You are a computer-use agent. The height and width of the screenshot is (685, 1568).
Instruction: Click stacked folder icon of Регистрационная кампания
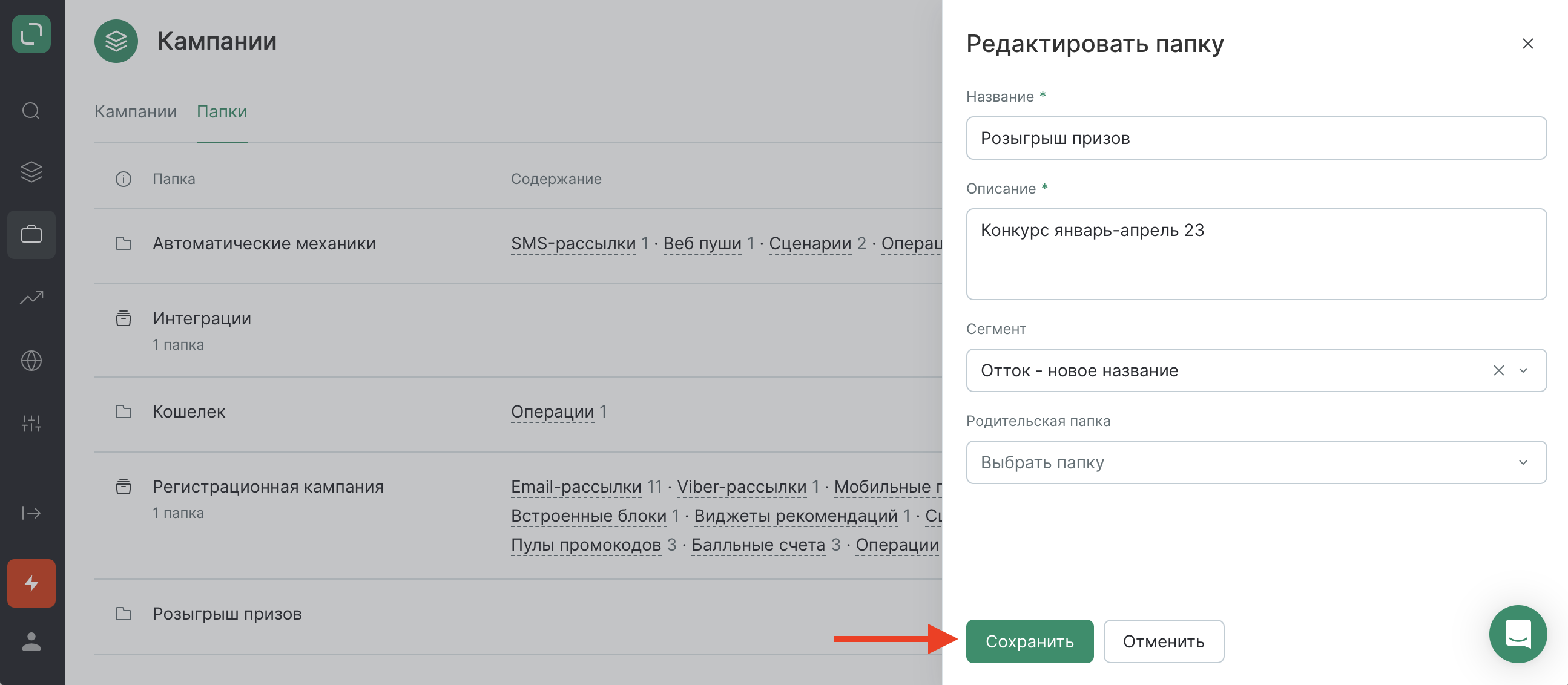[x=124, y=487]
